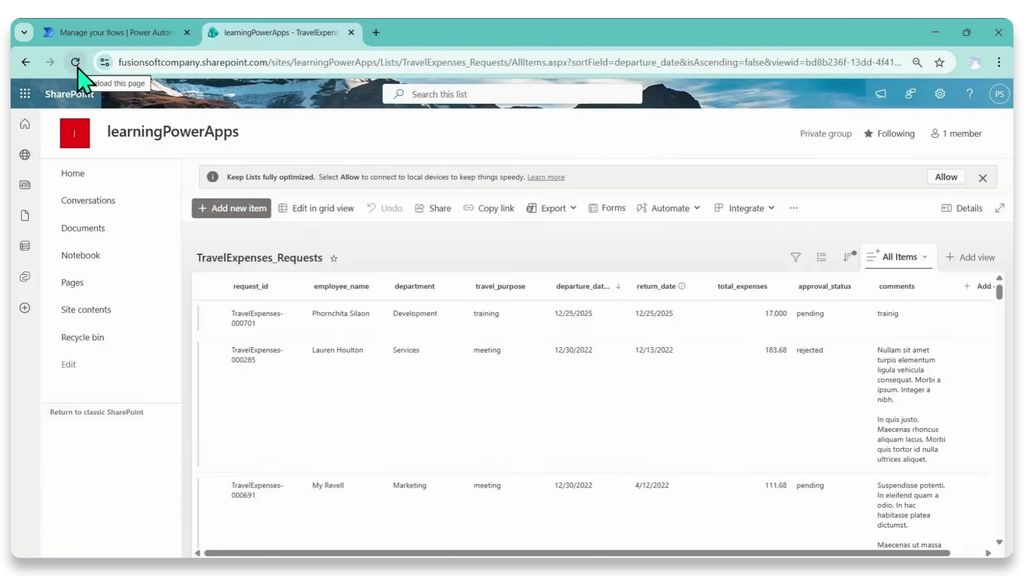Bookmark this page with the star icon

coord(939,62)
